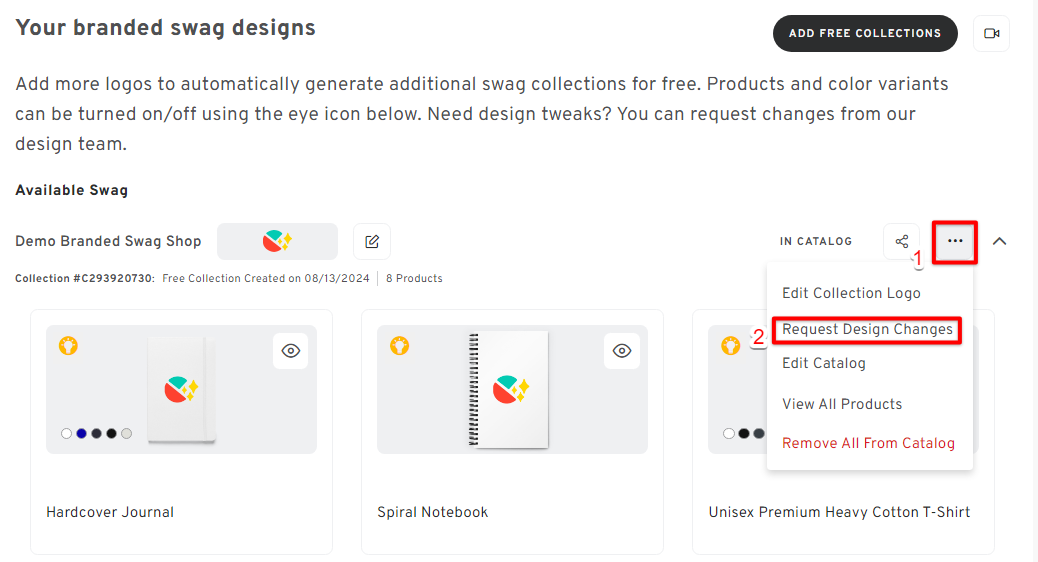
Task: Toggle visibility eye on Hardcover Journal
Action: pyautogui.click(x=291, y=351)
